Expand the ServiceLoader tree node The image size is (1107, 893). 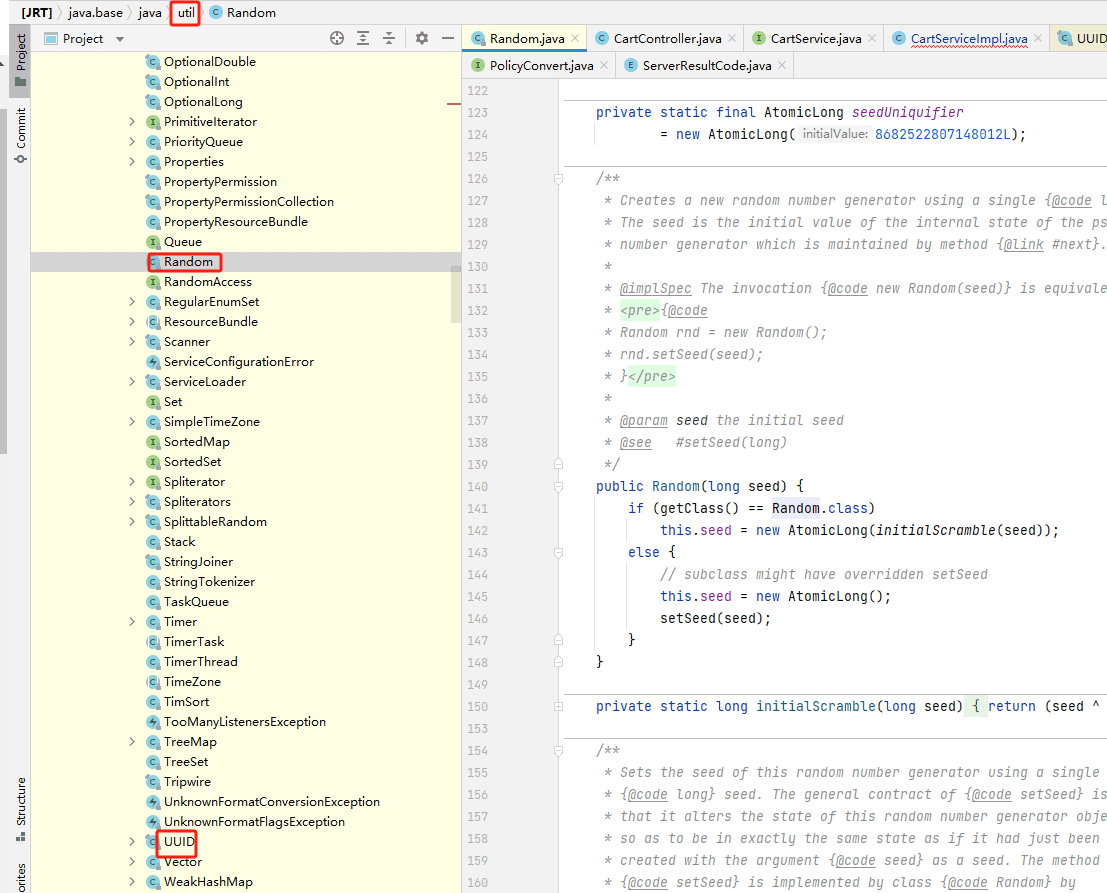click(x=132, y=381)
